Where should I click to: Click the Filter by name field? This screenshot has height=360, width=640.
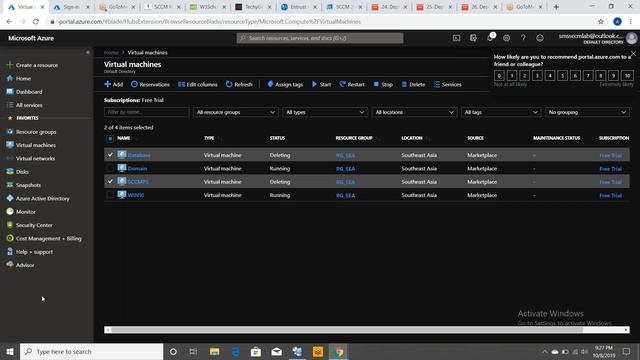click(147, 112)
